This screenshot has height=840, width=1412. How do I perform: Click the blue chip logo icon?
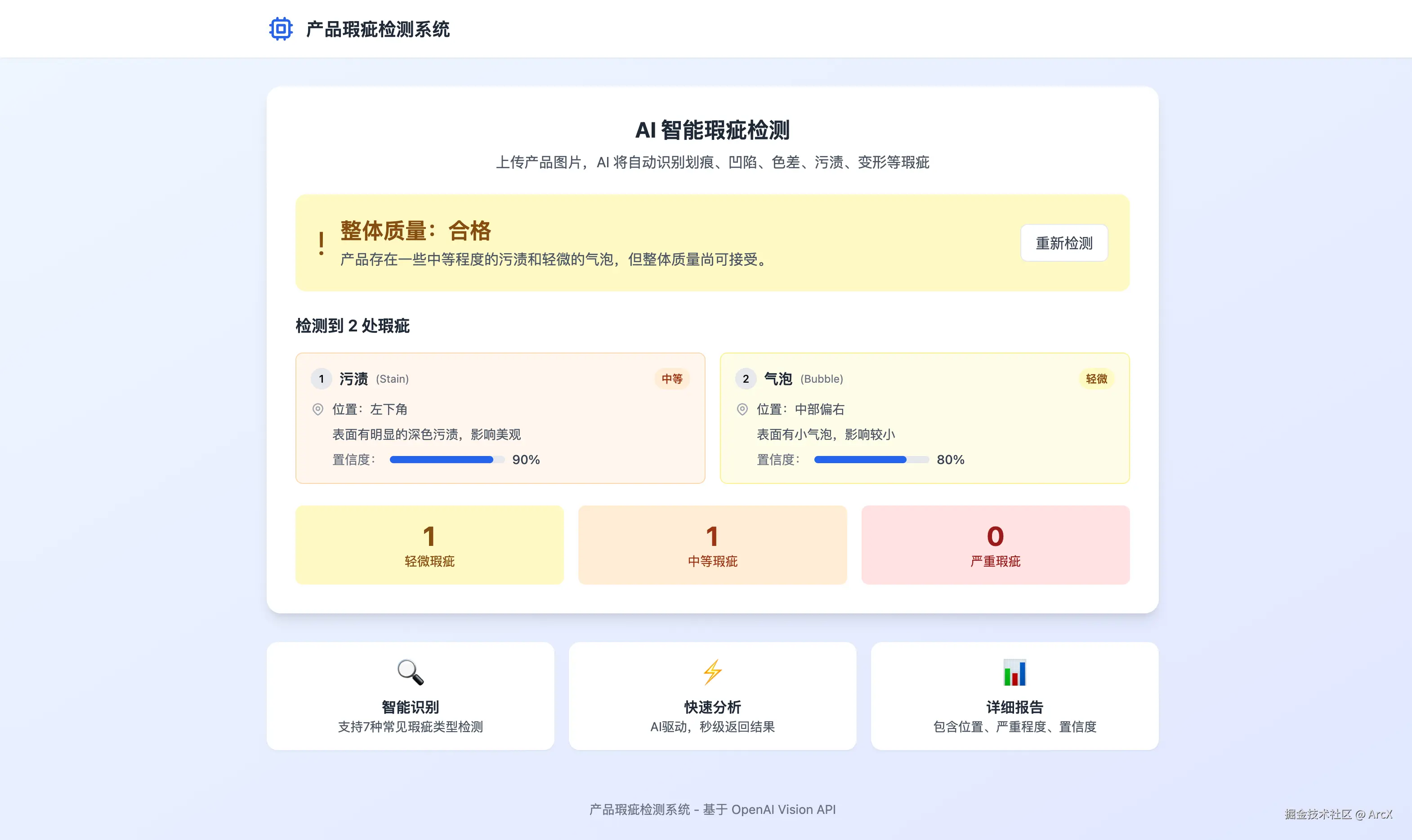281,29
